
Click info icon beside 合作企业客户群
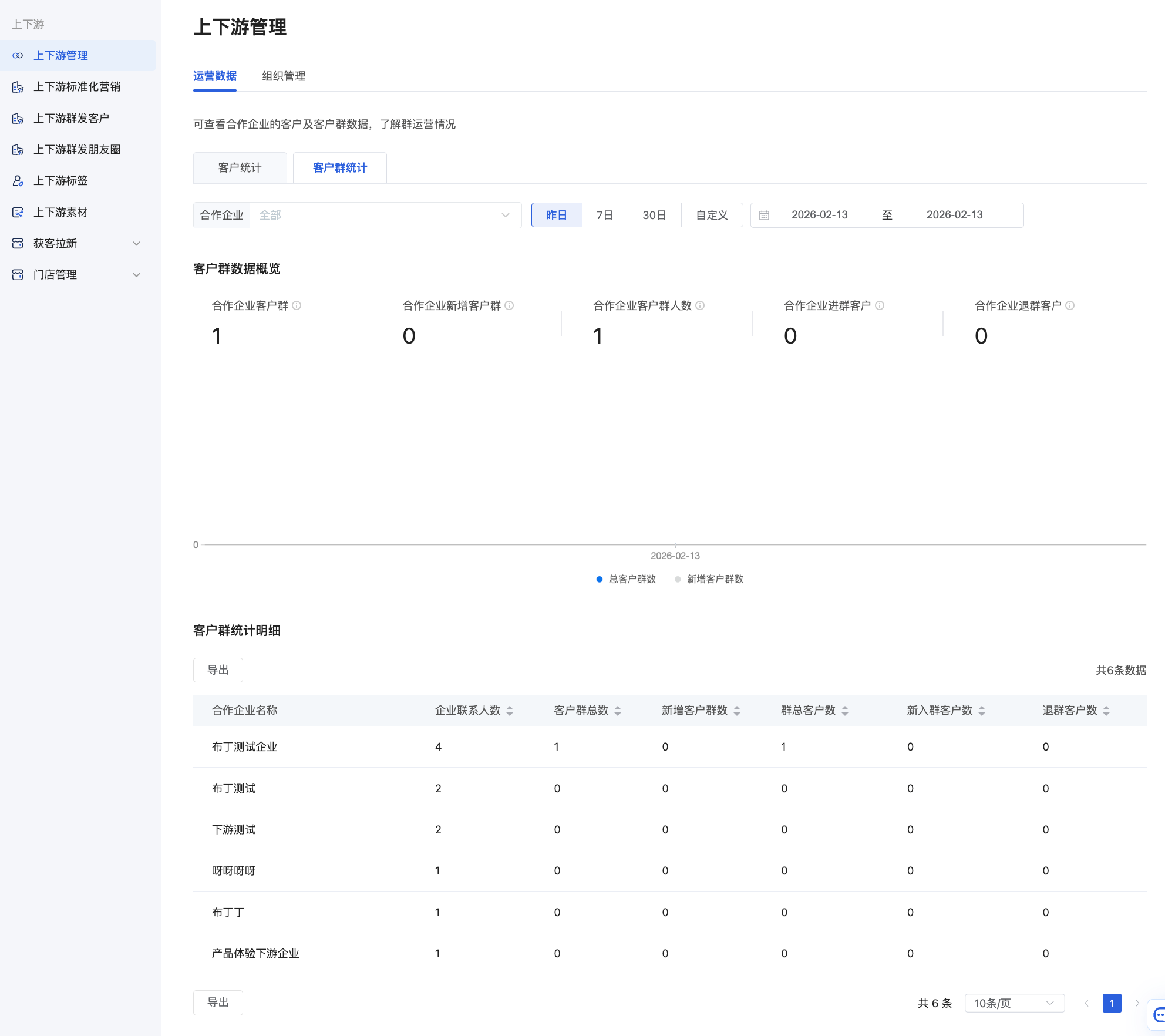pyautogui.click(x=297, y=305)
